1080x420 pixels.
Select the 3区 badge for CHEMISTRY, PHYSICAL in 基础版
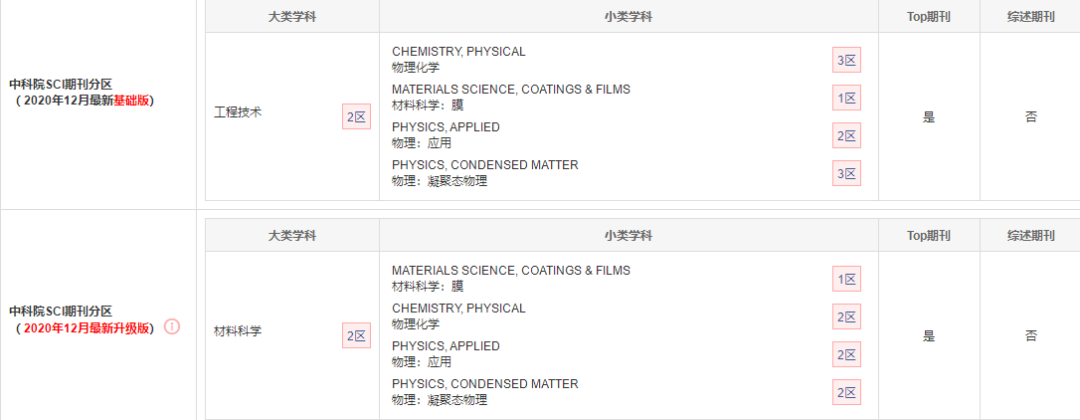pyautogui.click(x=847, y=61)
